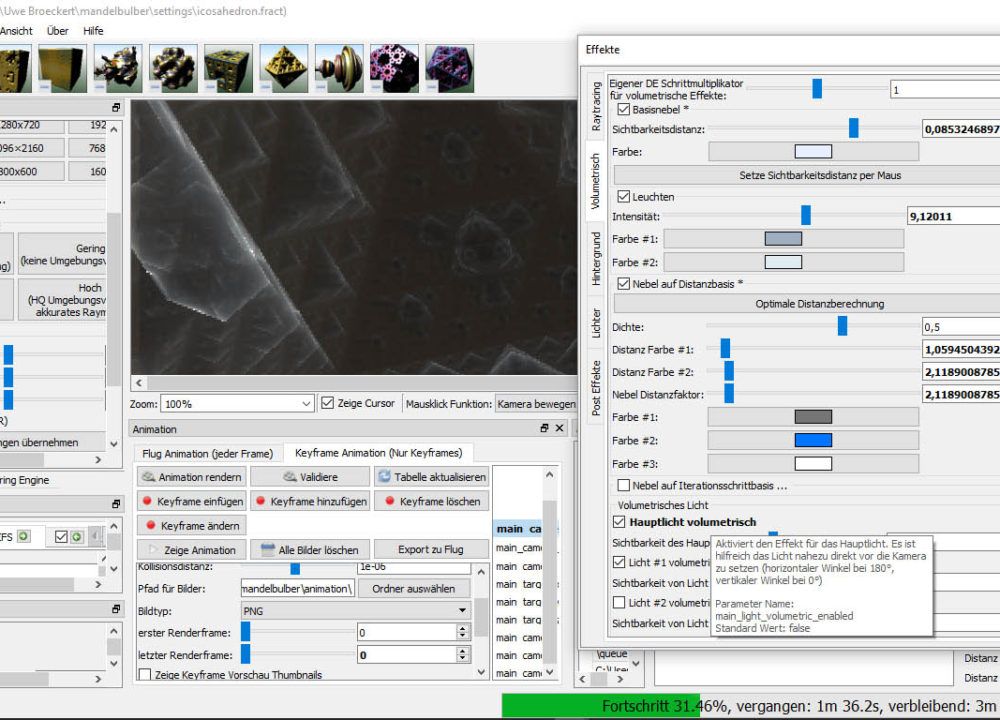Decrement letzter Renderframe spinner
The image size is (1000, 720).
tap(463, 659)
